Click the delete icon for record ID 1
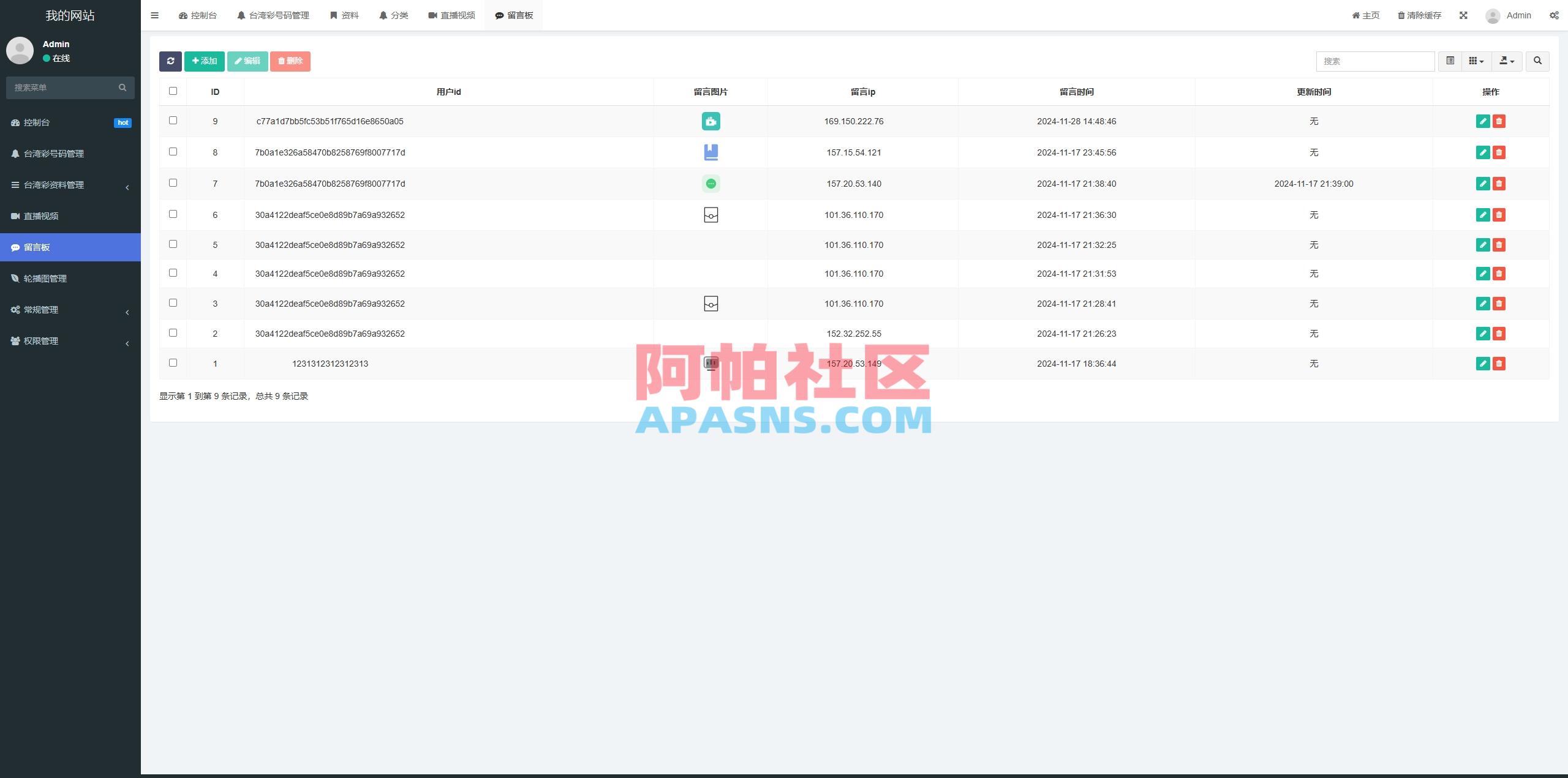Screen dimensions: 1568x778 pyautogui.click(x=1499, y=363)
